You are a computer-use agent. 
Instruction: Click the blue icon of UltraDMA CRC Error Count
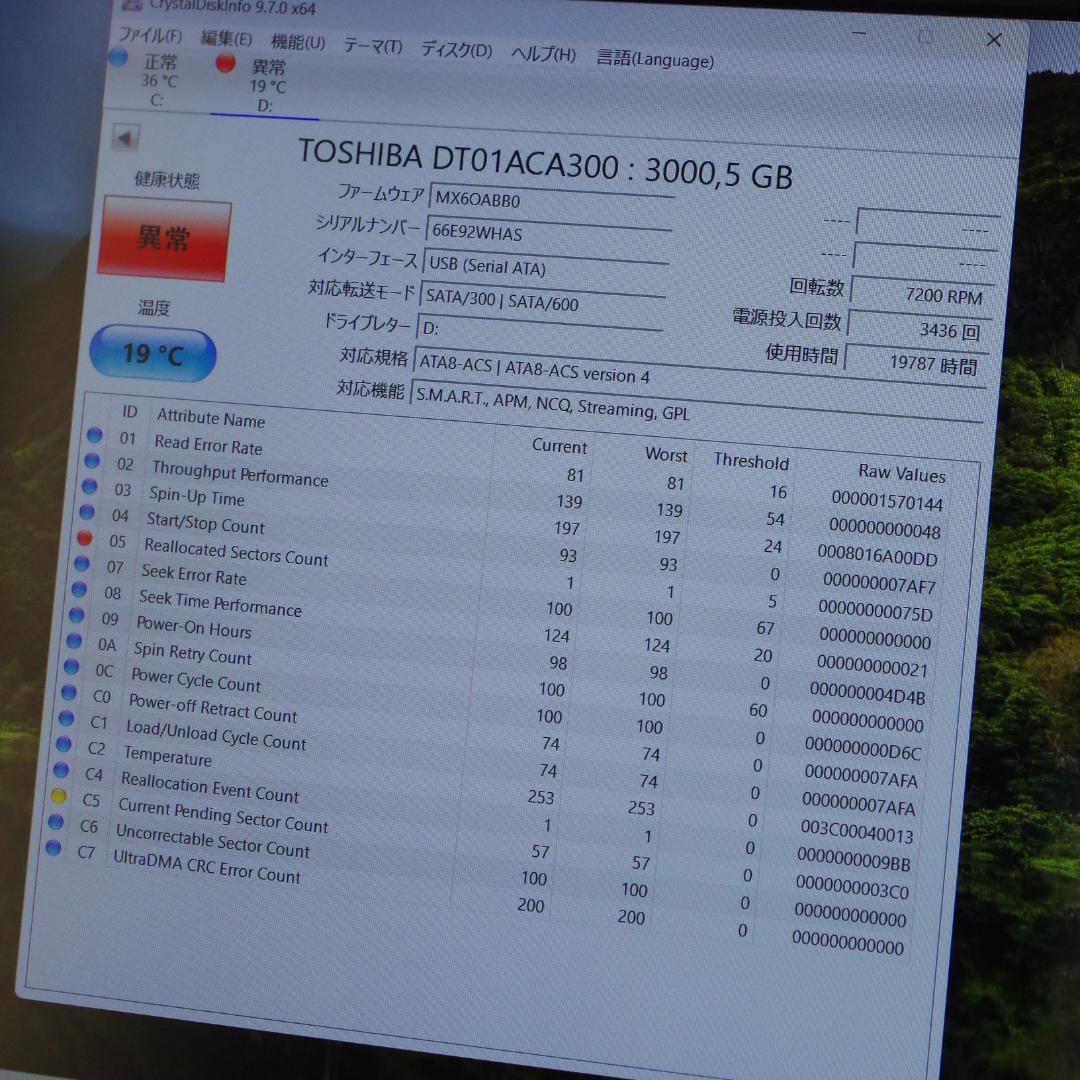[53, 847]
